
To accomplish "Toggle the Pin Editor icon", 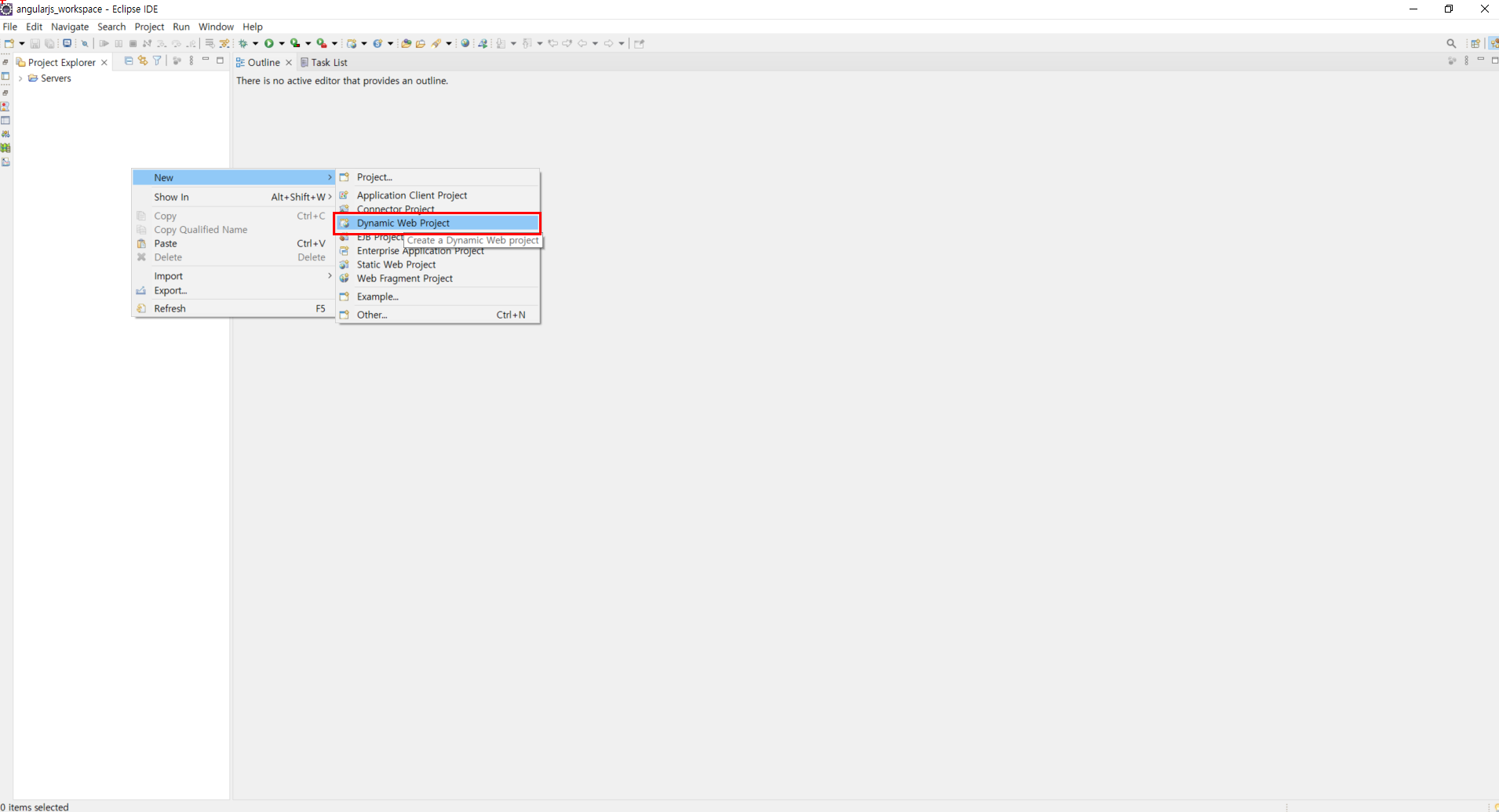I will click(x=639, y=43).
